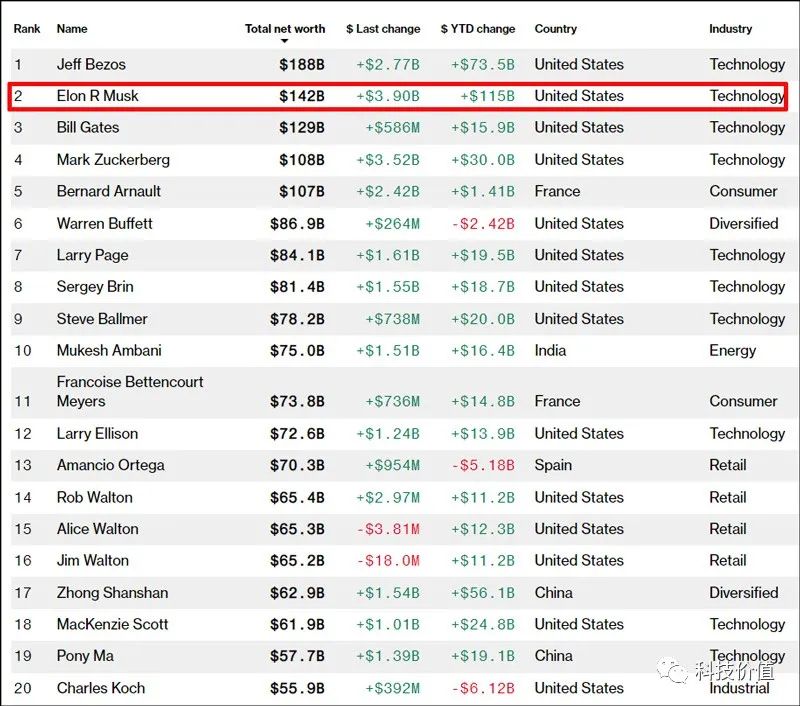Sort by the Total net worth column header
This screenshot has width=800, height=706.
coord(285,29)
